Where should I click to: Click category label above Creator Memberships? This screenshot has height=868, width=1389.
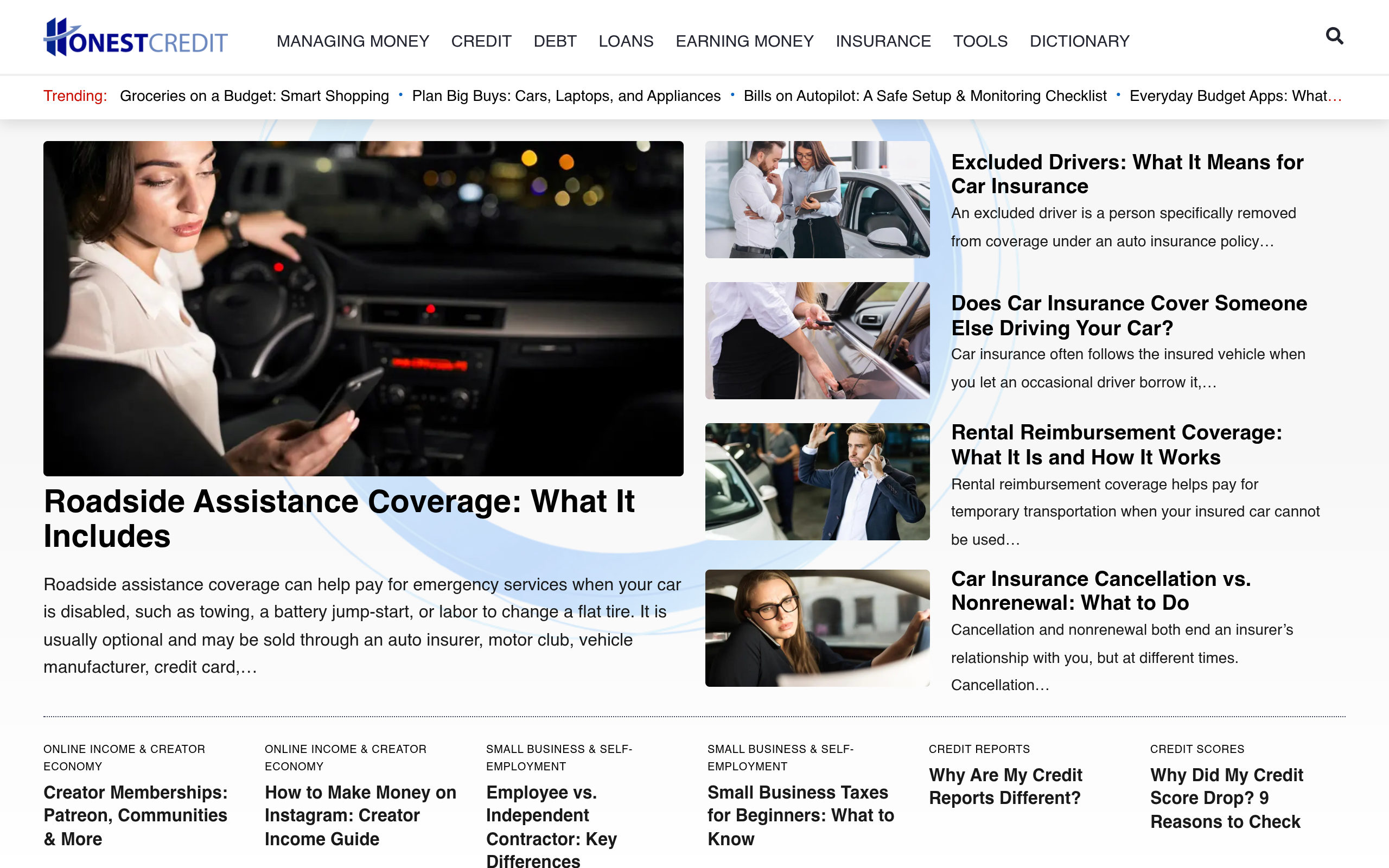coord(124,757)
